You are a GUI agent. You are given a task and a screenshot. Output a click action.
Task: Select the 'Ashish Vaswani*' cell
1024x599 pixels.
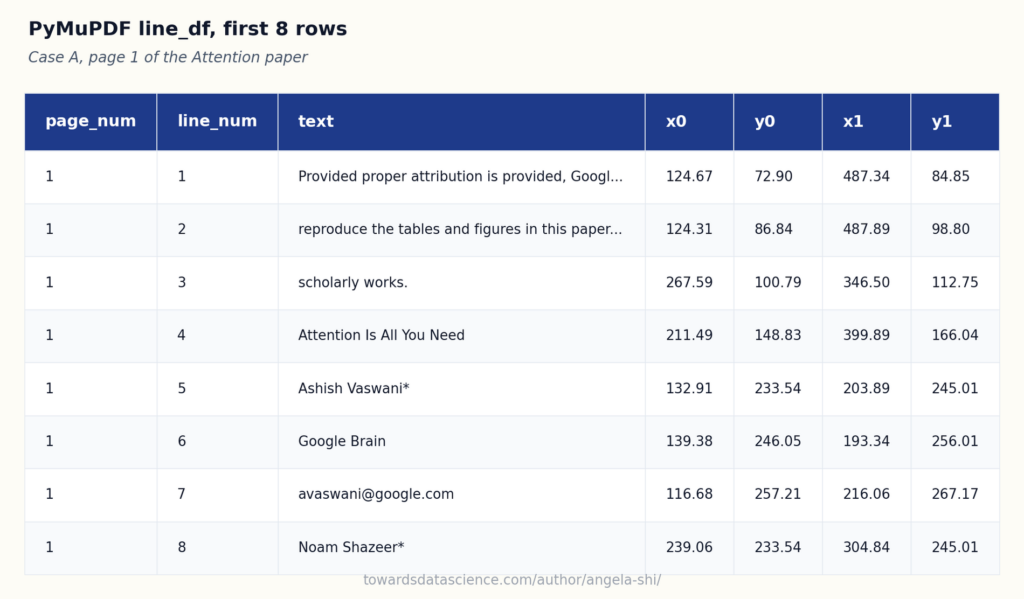(462, 389)
